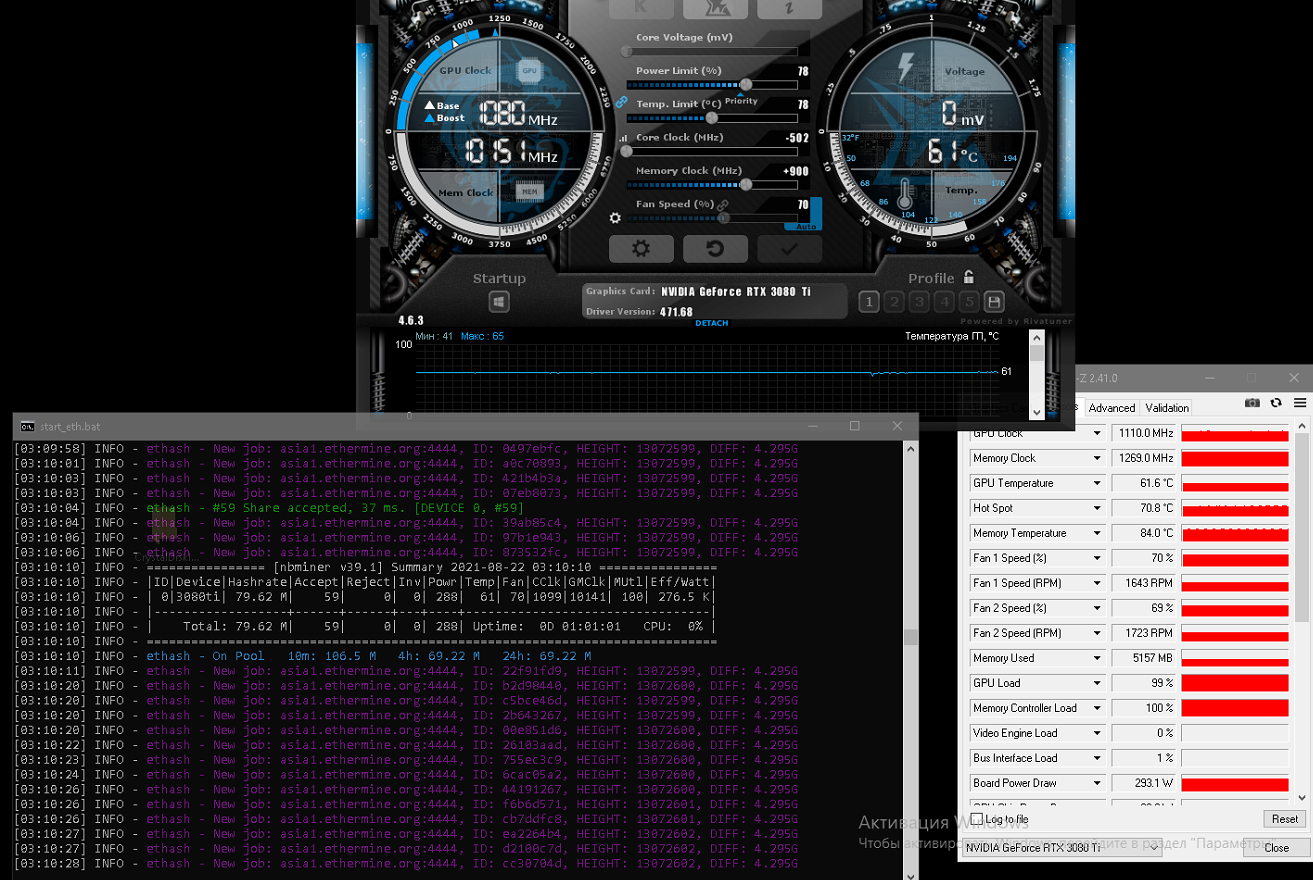The image size is (1313, 880).
Task: Enable Apply at Windows Startup button
Action: pos(499,302)
